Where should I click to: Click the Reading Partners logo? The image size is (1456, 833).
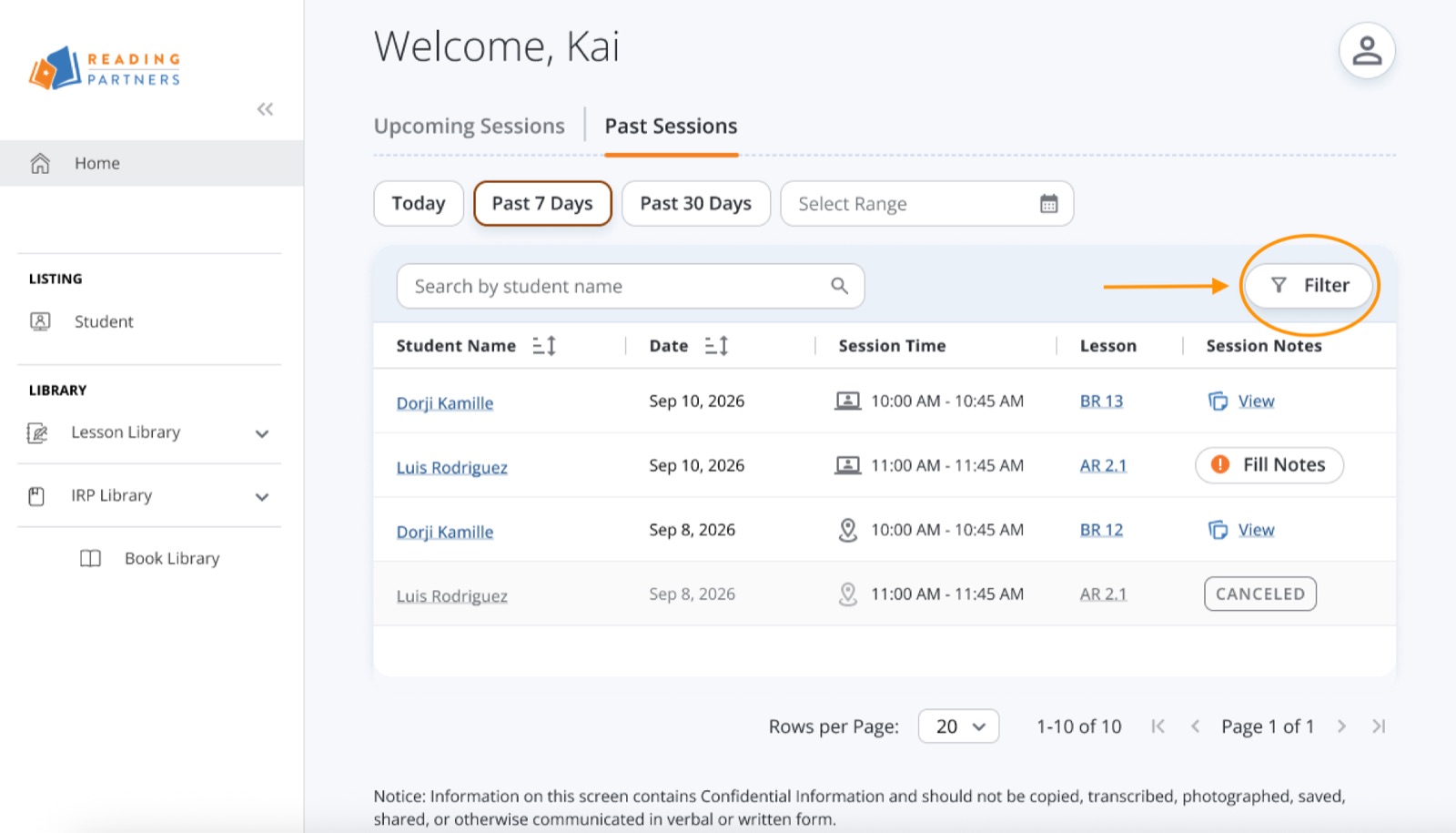coord(105,68)
